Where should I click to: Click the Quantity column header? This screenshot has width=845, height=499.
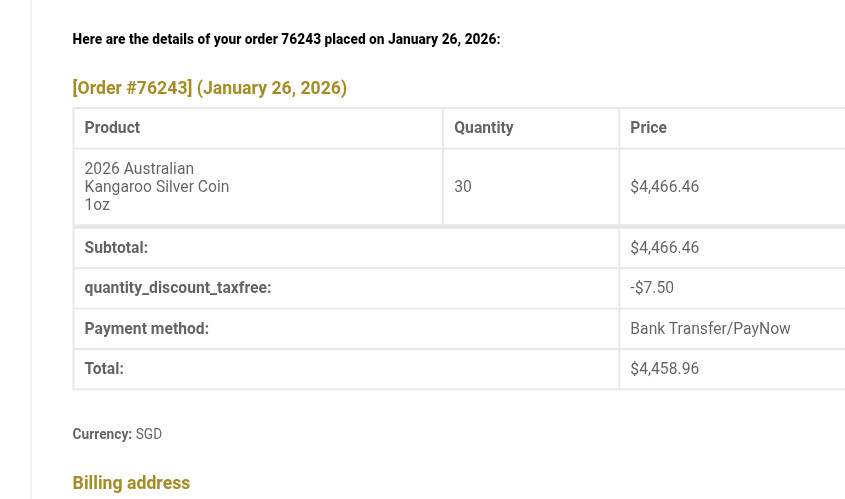coord(483,127)
